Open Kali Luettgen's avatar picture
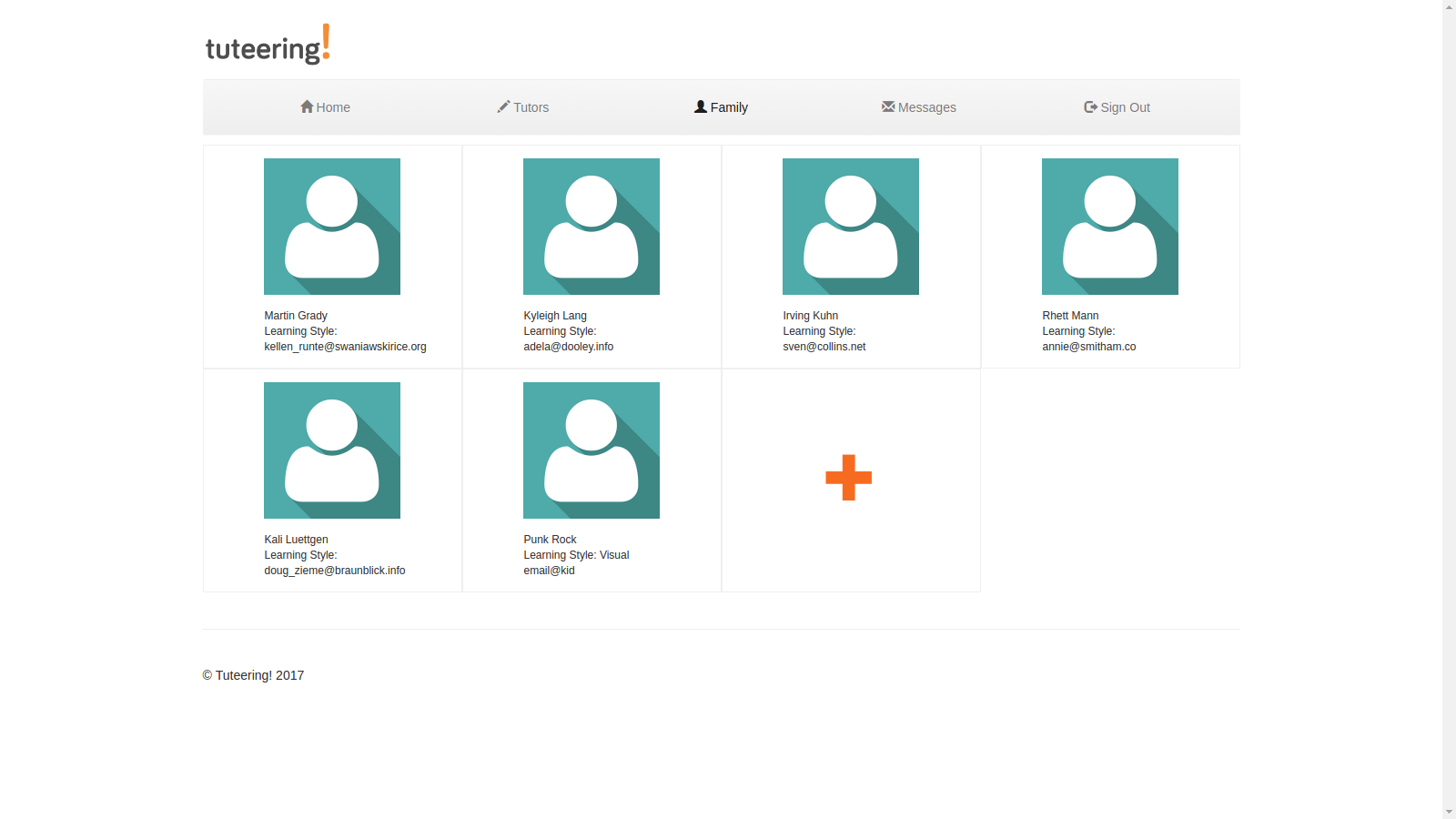 [332, 450]
